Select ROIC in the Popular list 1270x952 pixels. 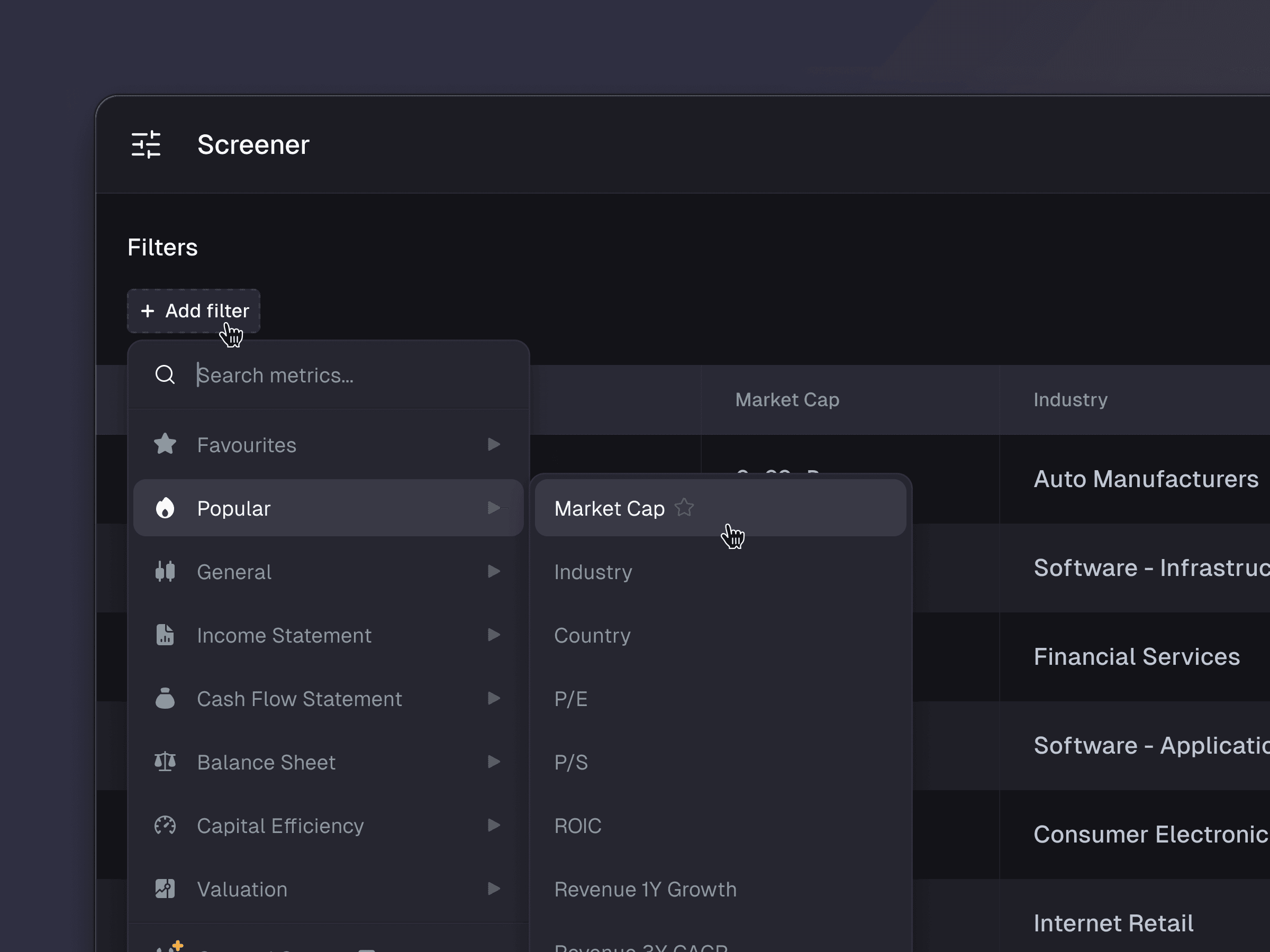[578, 825]
